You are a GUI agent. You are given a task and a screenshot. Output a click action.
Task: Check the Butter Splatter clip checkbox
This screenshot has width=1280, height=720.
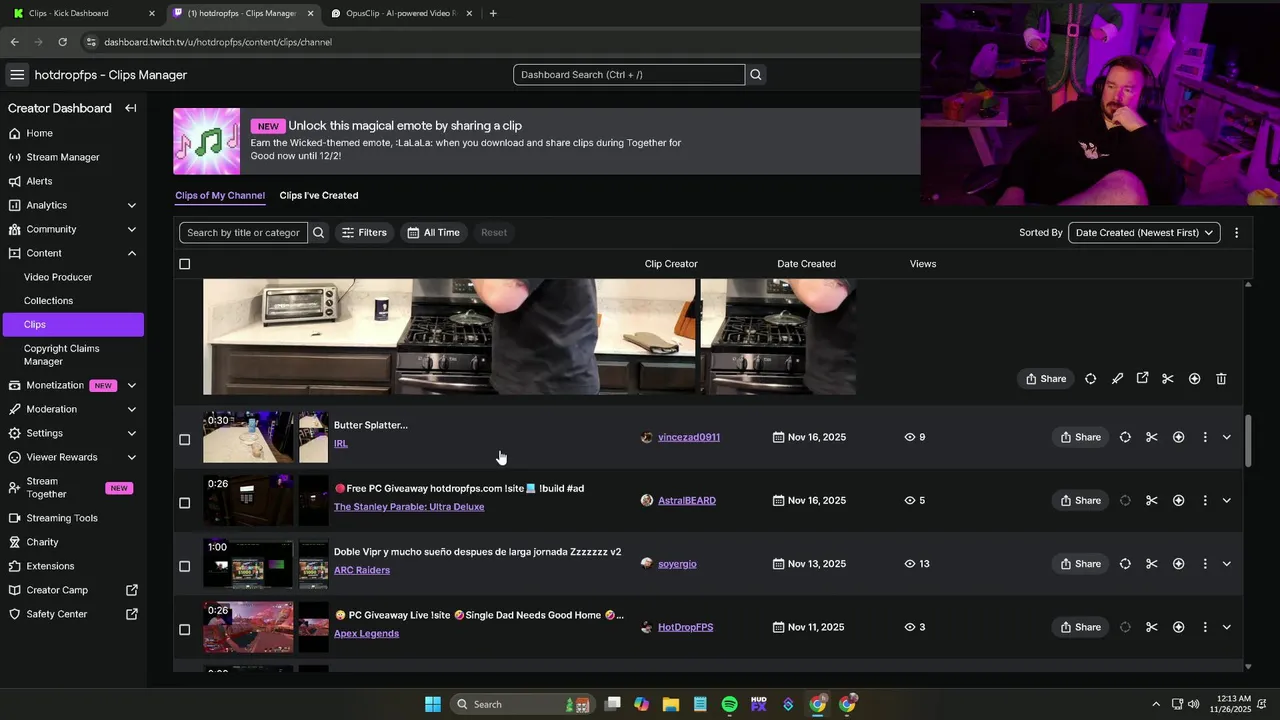pos(184,440)
